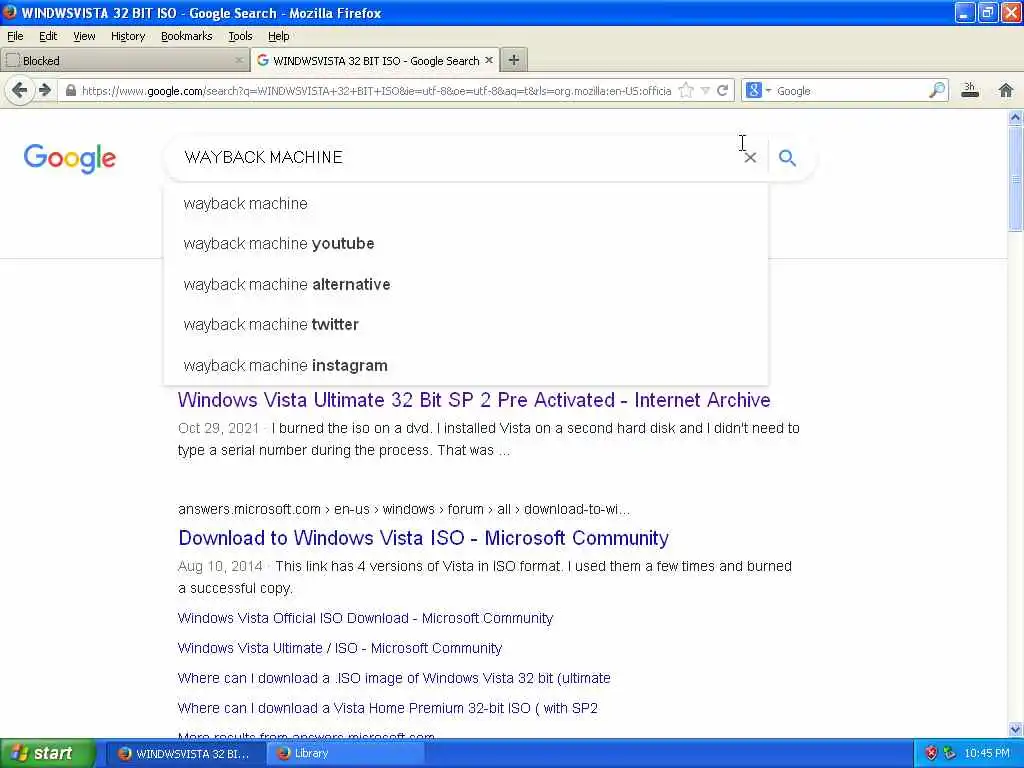The height and width of the screenshot is (768, 1024).
Task: Choose 'wayback machine alternative' suggestion
Action: 466,284
